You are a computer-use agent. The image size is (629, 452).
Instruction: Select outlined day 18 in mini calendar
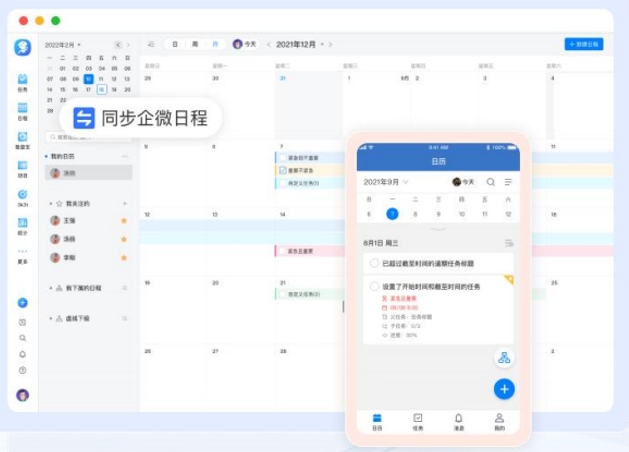point(101,89)
